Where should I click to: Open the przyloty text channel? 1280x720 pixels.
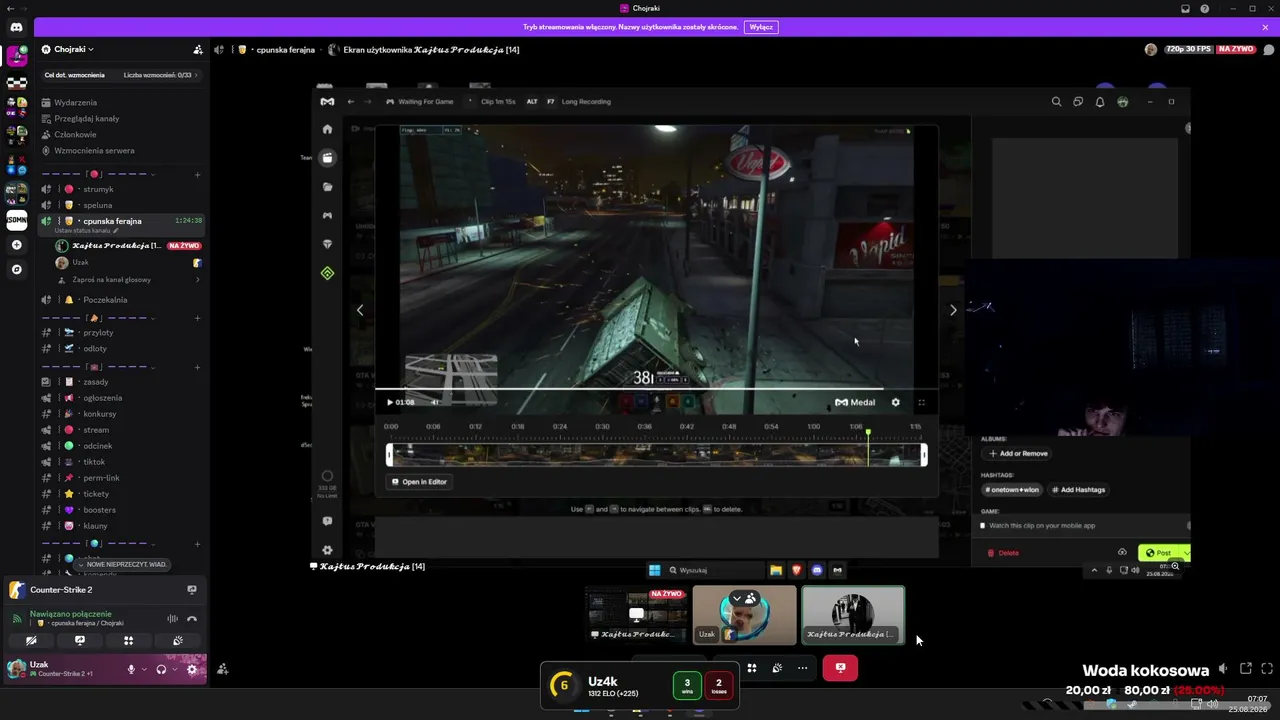tap(121, 332)
